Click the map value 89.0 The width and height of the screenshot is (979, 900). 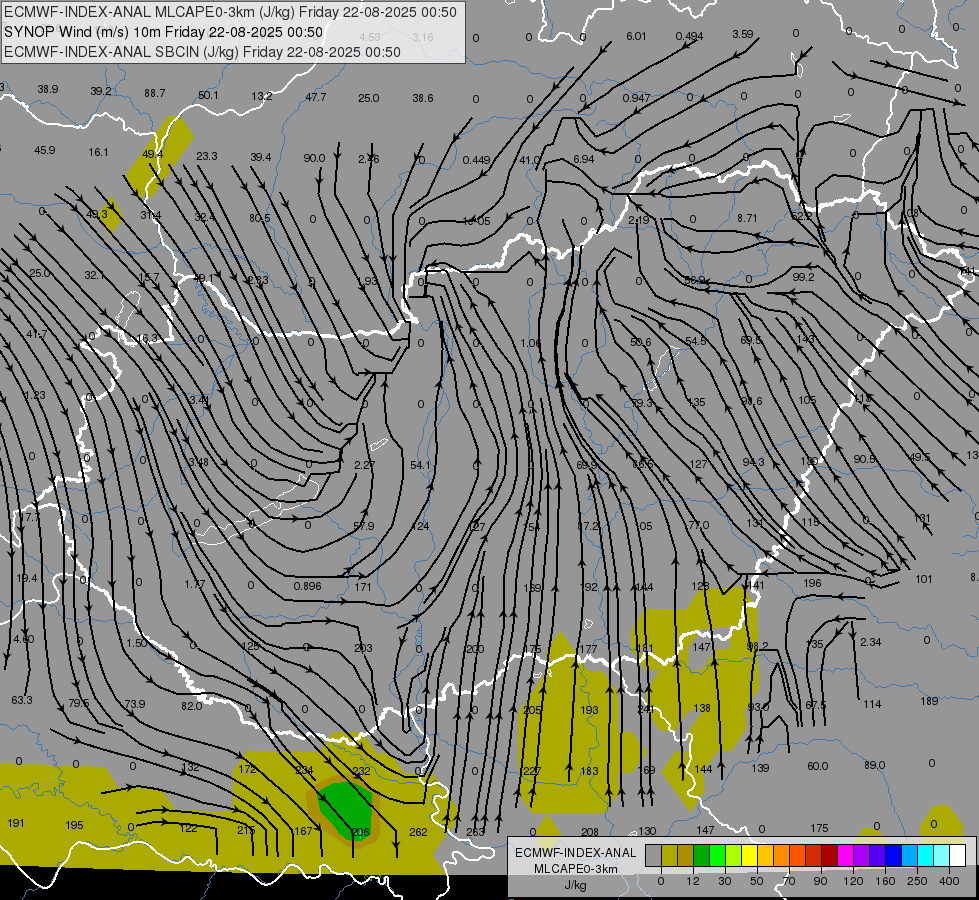click(874, 765)
